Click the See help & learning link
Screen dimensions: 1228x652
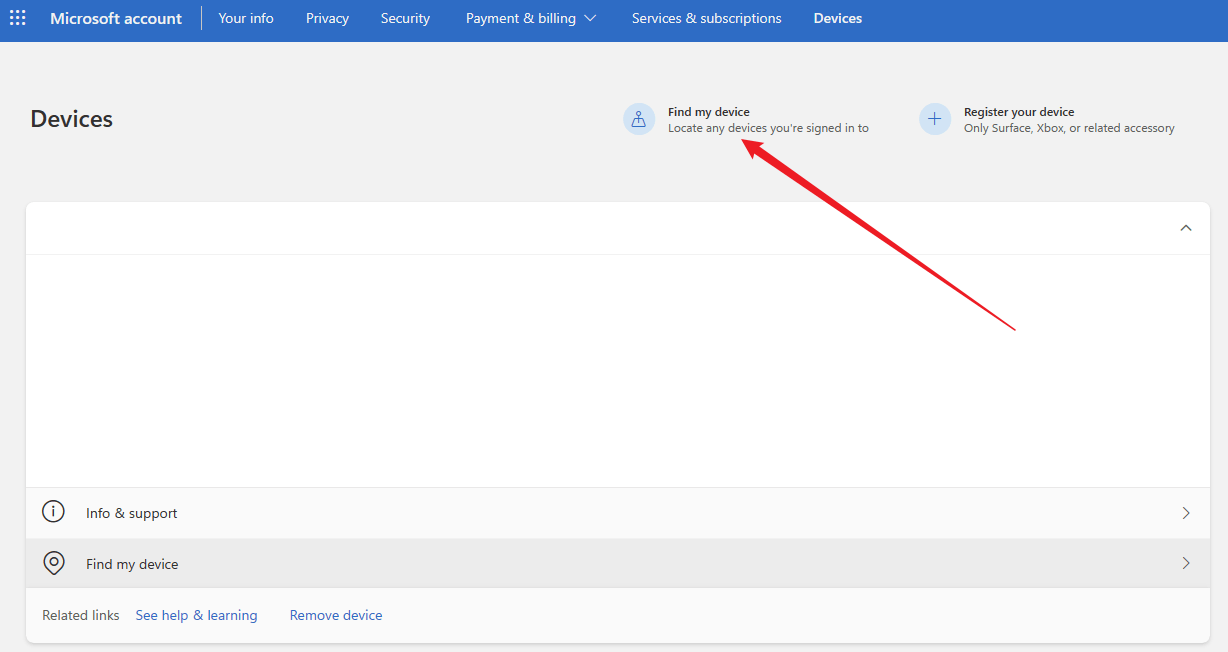[x=196, y=615]
